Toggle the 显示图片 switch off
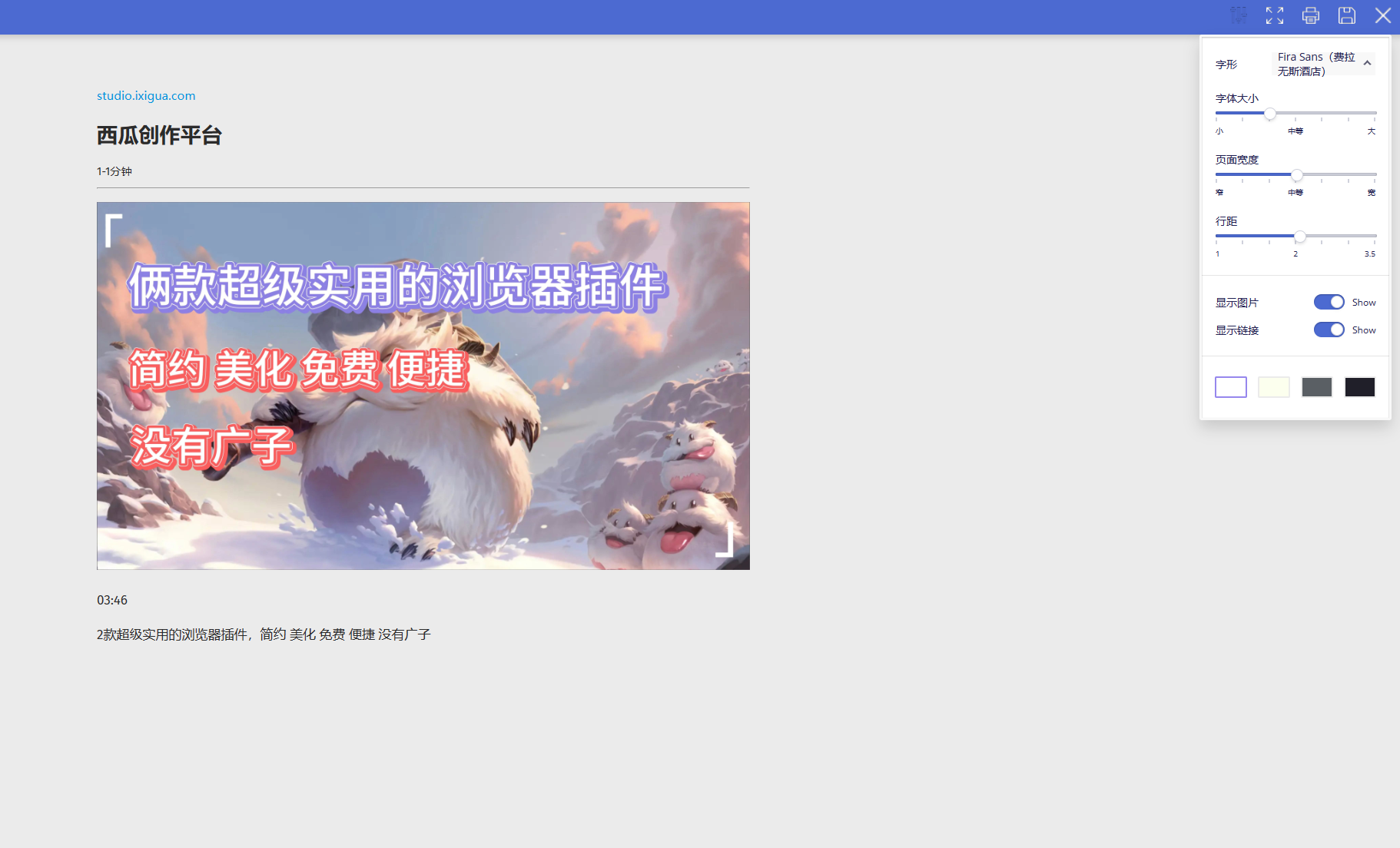 click(1329, 302)
